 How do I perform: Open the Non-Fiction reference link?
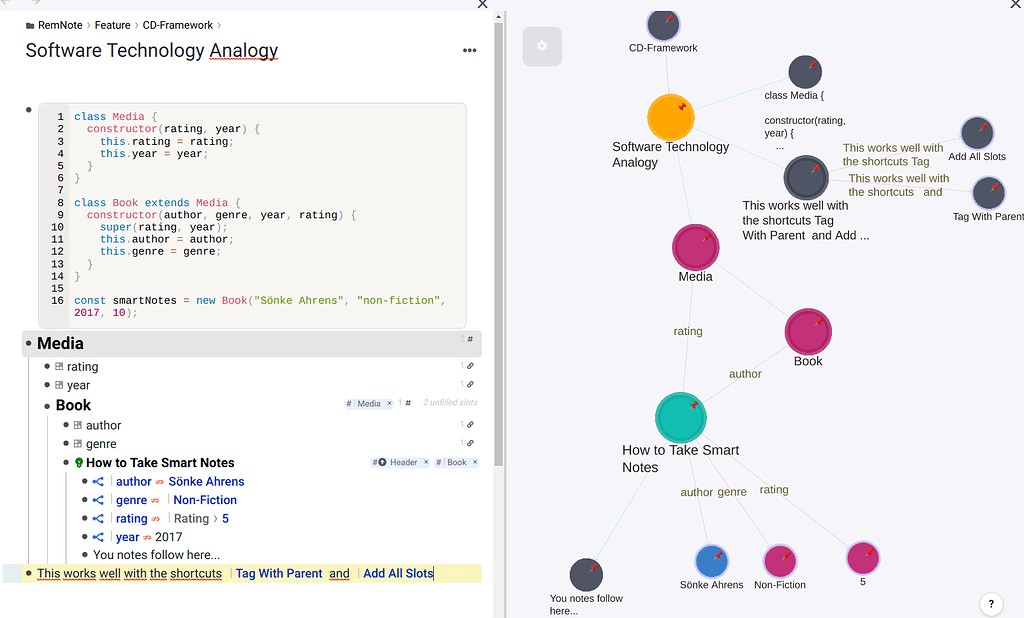point(205,500)
